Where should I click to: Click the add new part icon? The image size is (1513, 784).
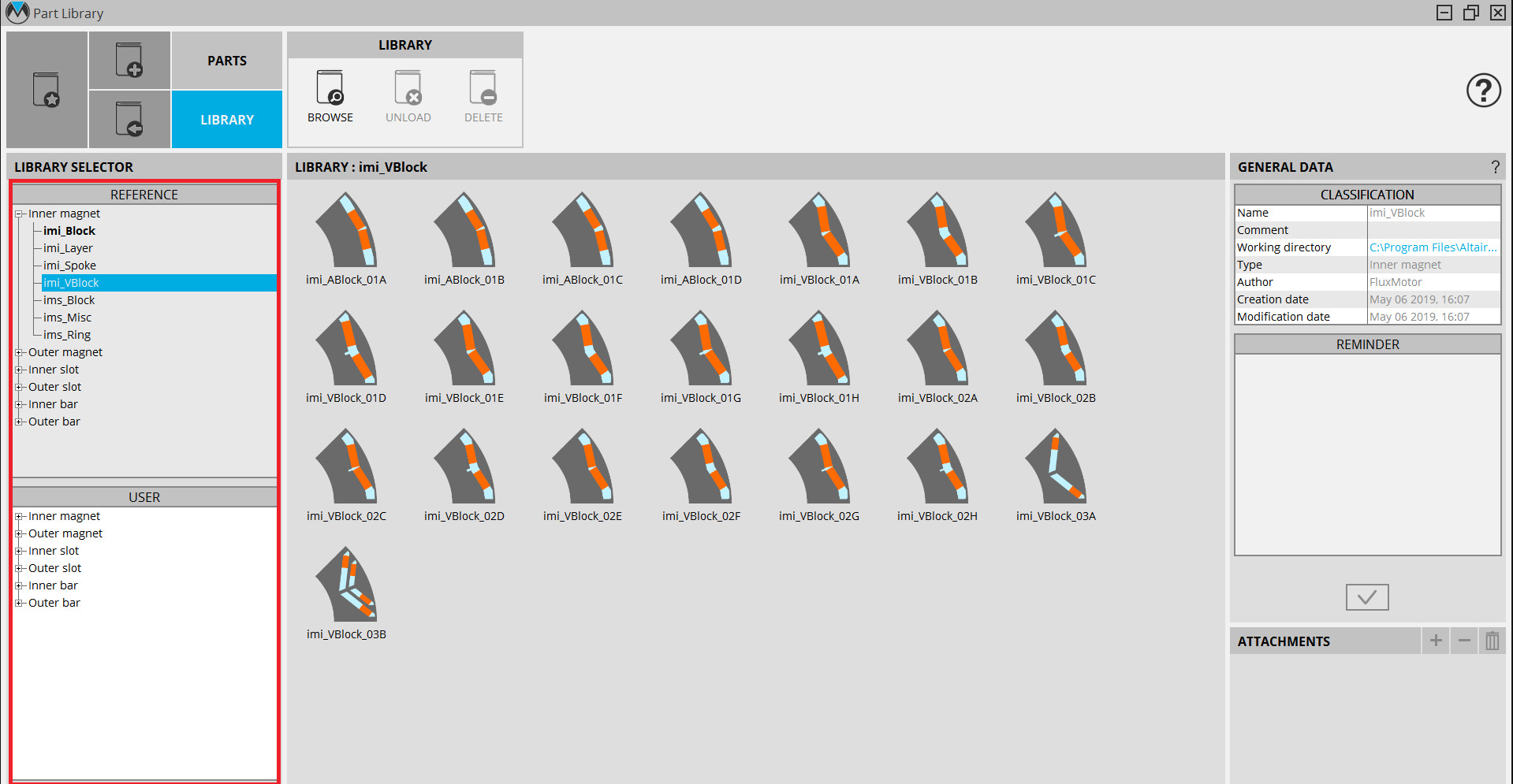tap(129, 61)
